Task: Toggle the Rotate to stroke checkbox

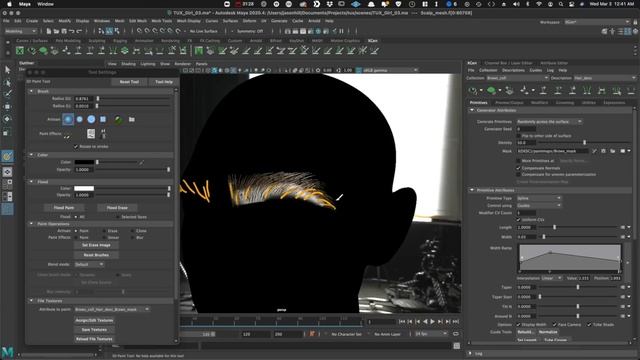Action: tap(76, 146)
